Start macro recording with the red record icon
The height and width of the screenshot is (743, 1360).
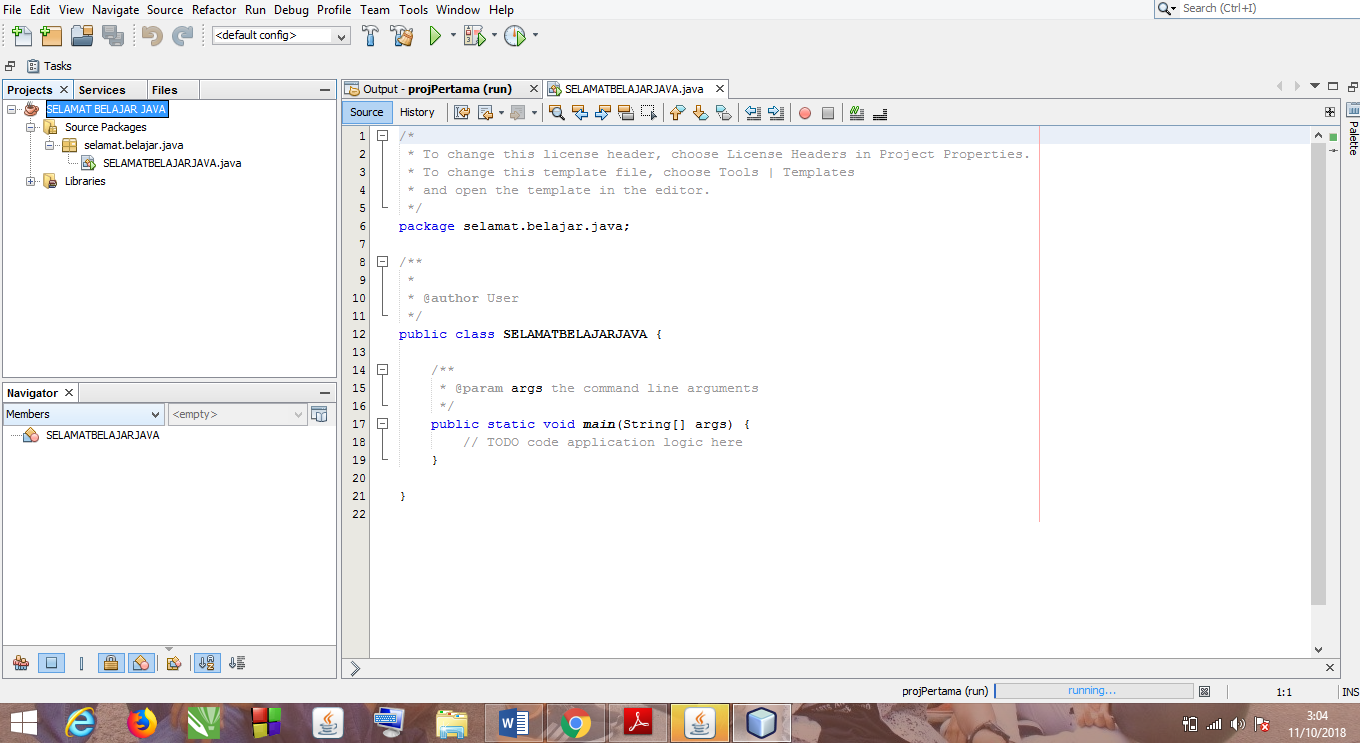[804, 113]
